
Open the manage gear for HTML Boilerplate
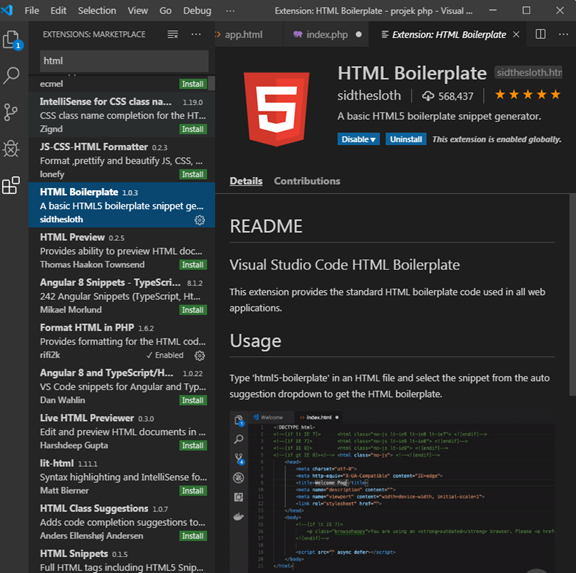(x=199, y=220)
